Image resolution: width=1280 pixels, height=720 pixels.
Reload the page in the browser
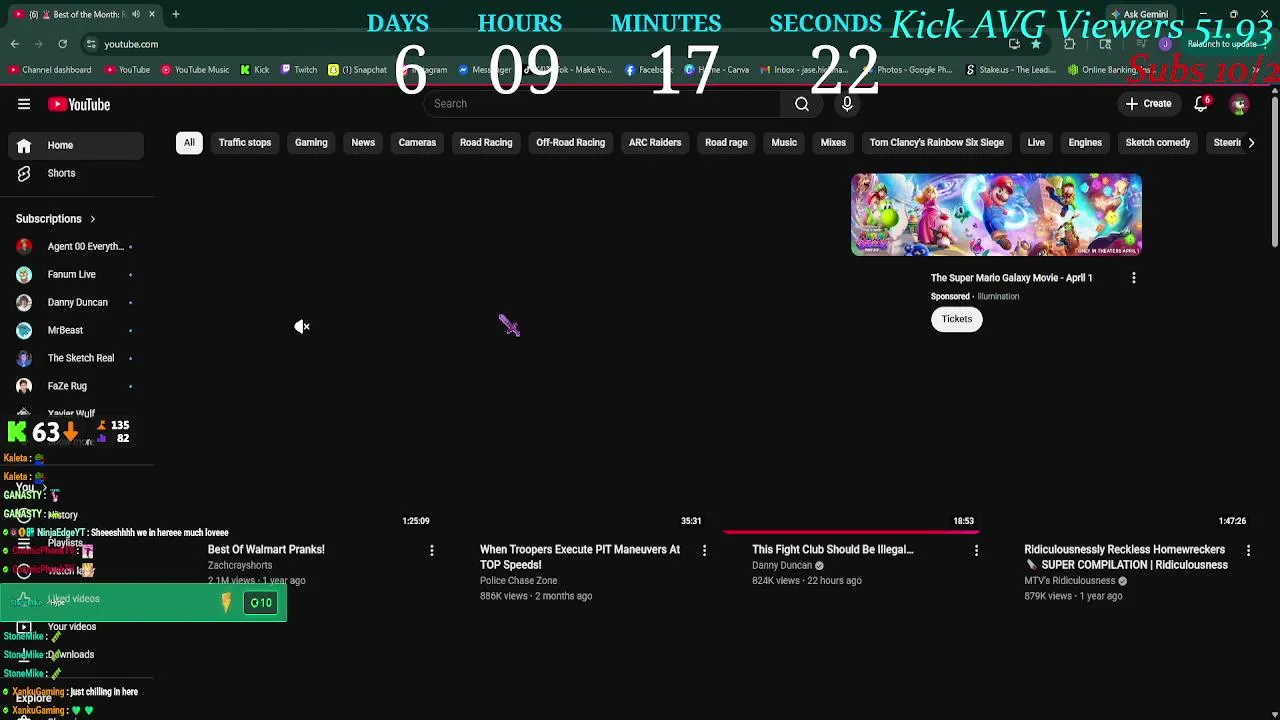[62, 44]
